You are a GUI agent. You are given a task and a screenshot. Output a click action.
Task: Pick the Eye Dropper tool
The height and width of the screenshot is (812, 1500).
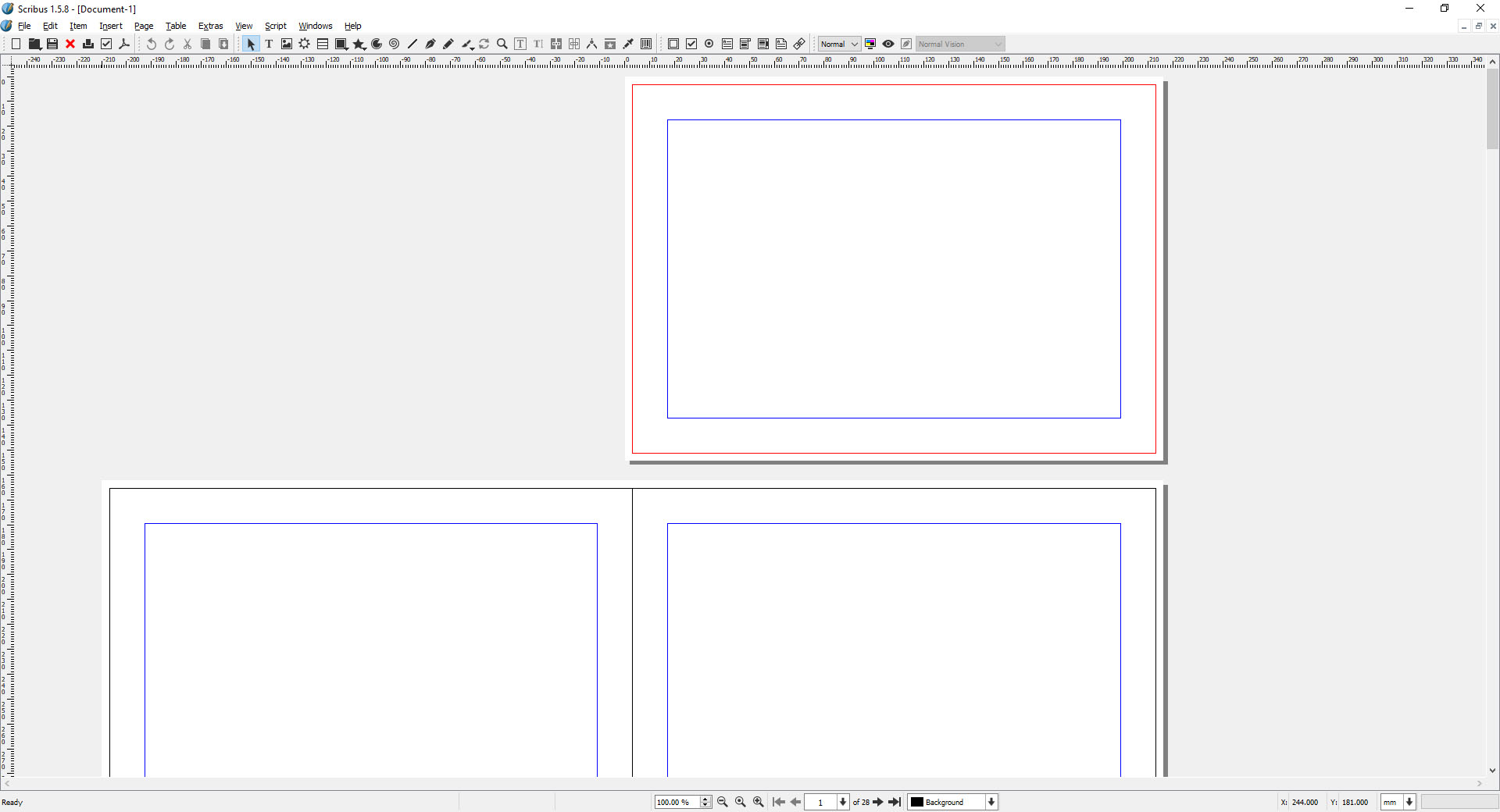(x=628, y=45)
